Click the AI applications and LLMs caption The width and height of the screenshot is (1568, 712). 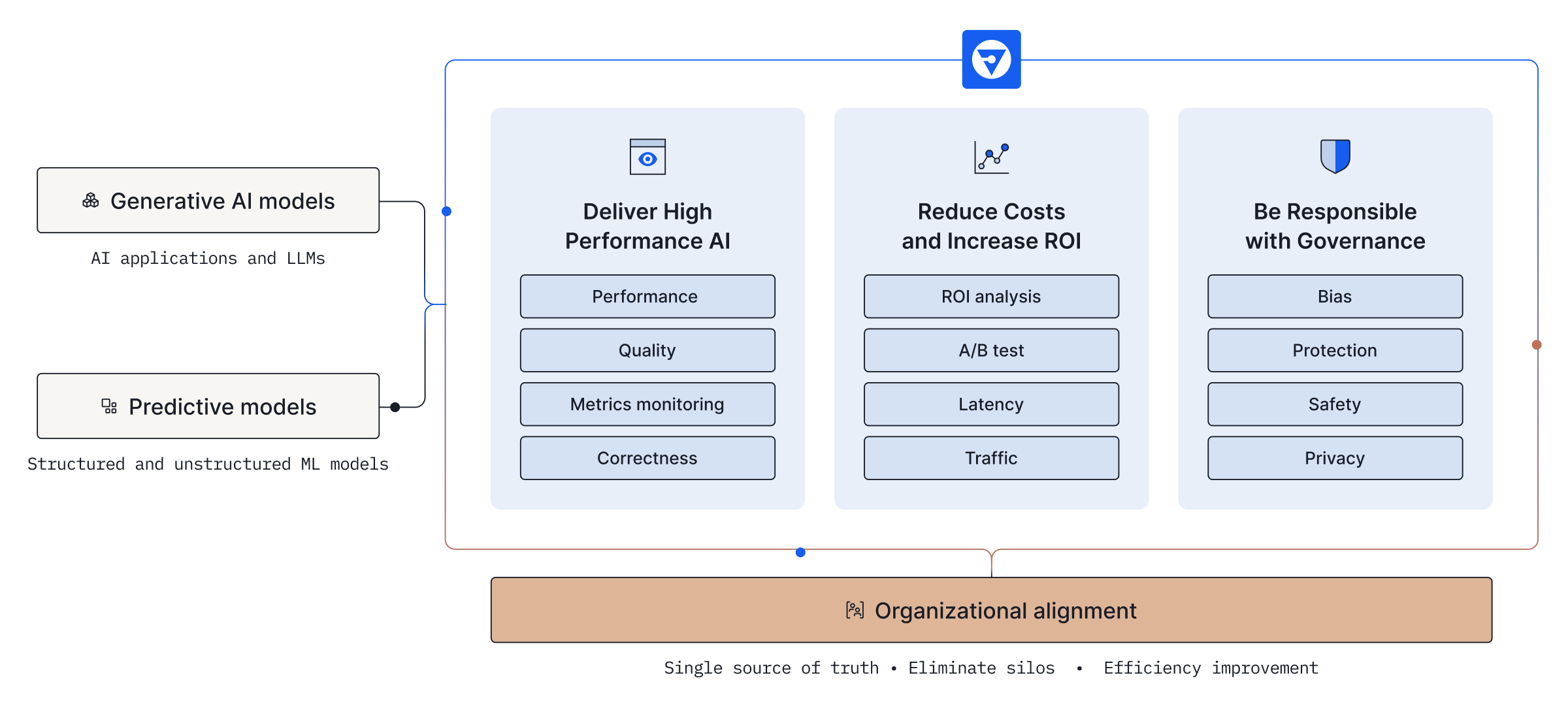[208, 259]
